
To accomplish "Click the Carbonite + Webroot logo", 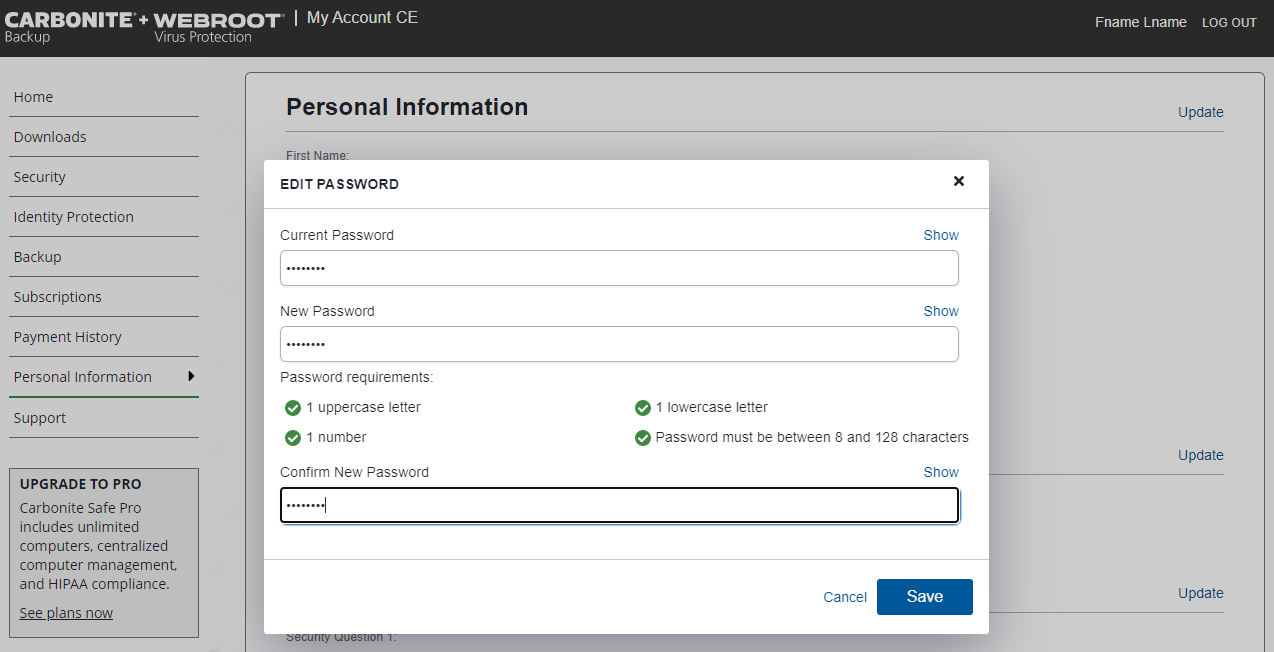I will pyautogui.click(x=144, y=27).
